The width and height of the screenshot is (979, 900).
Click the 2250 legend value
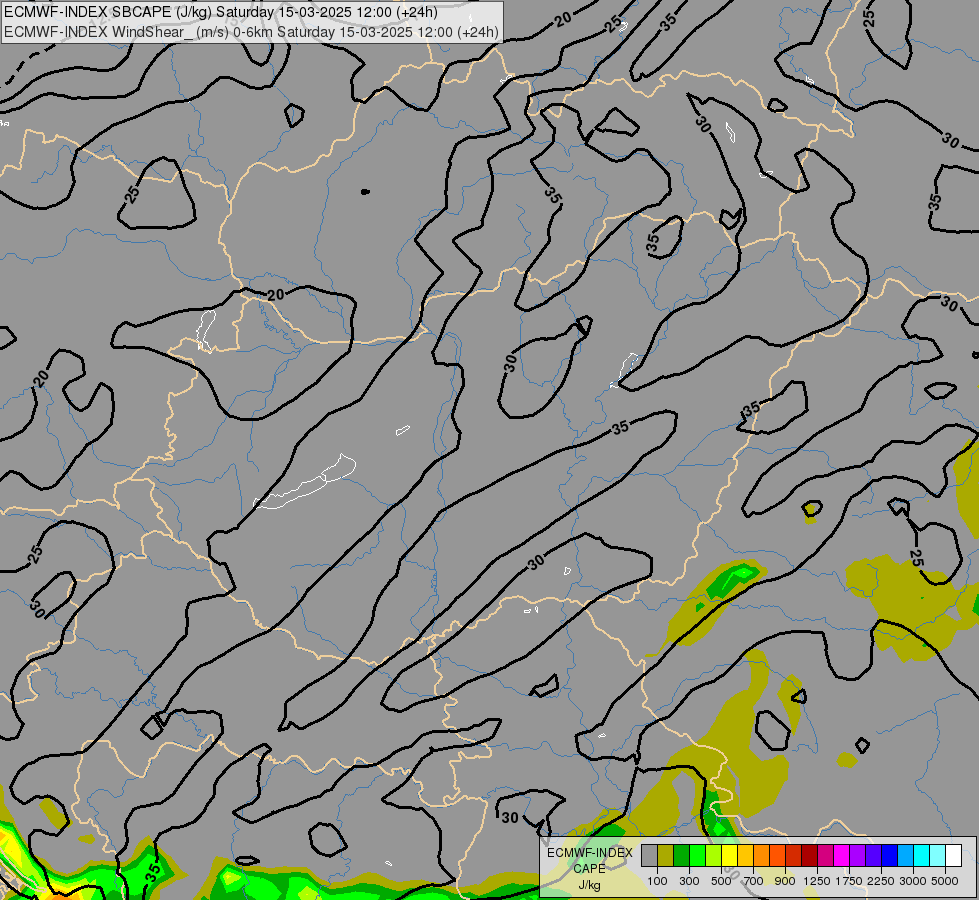[882, 881]
